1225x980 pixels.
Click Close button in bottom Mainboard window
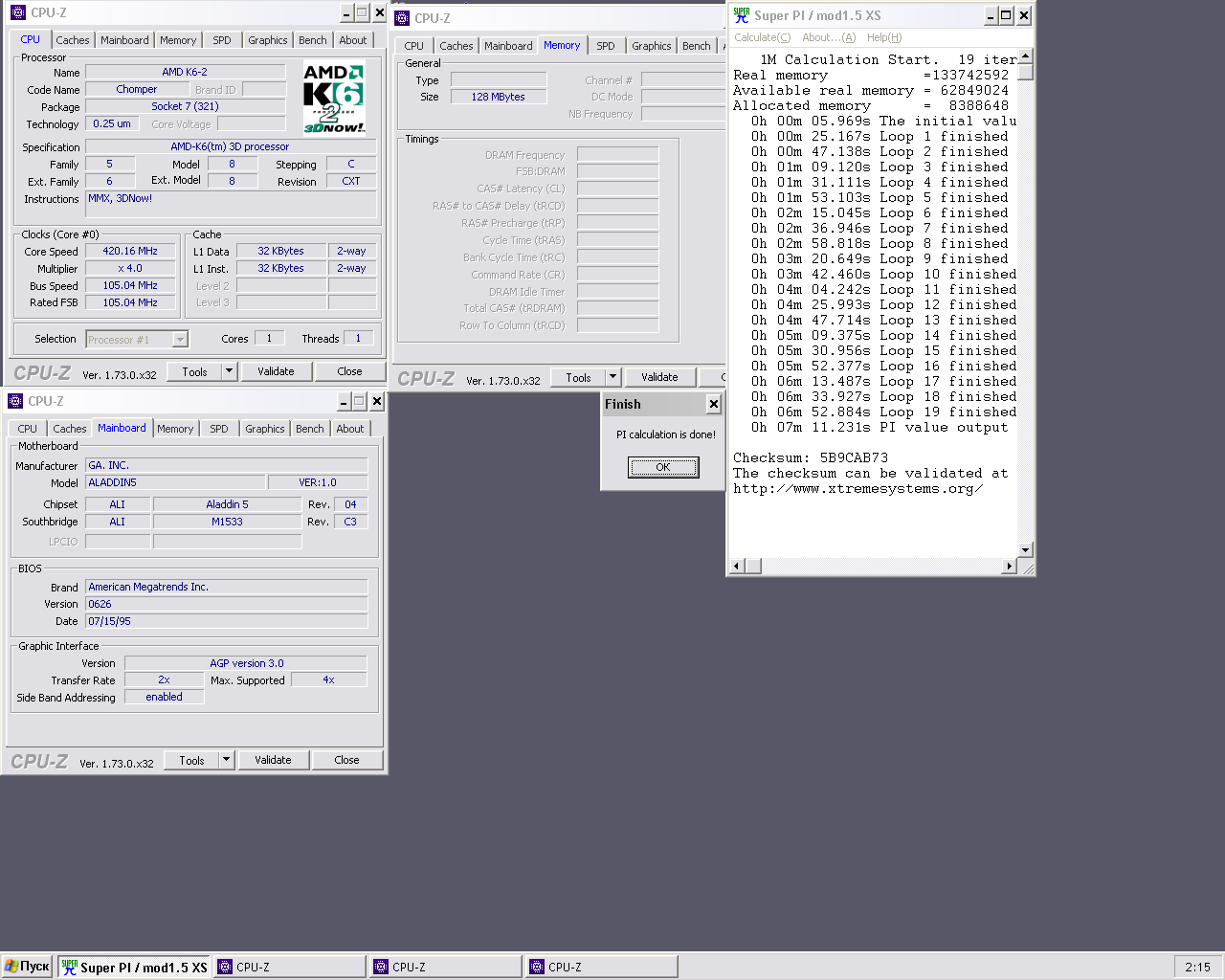click(x=346, y=760)
